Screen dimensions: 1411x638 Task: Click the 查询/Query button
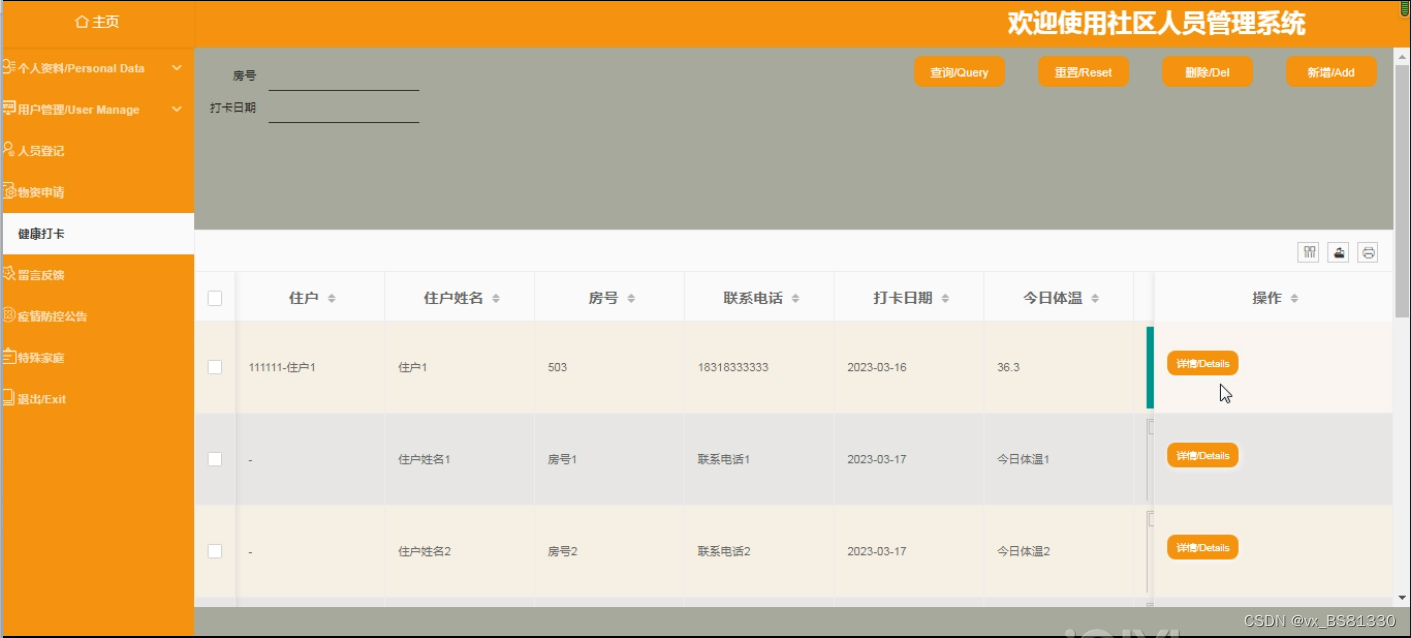pyautogui.click(x=959, y=72)
